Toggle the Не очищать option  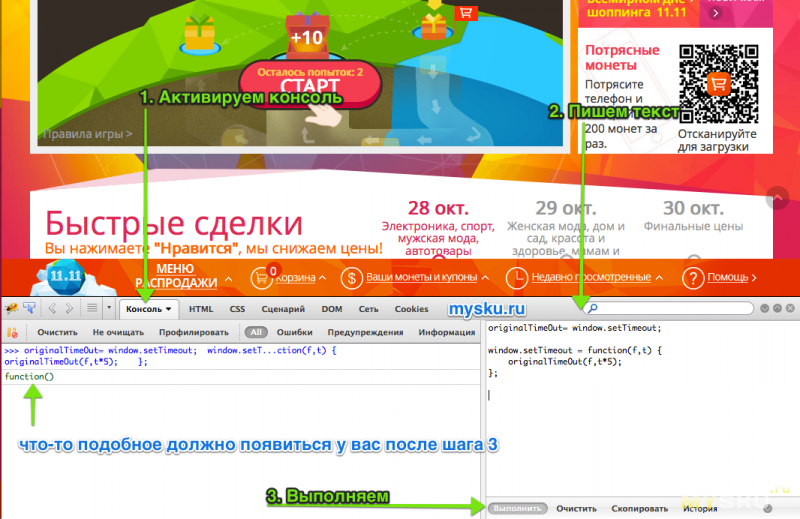(x=118, y=332)
